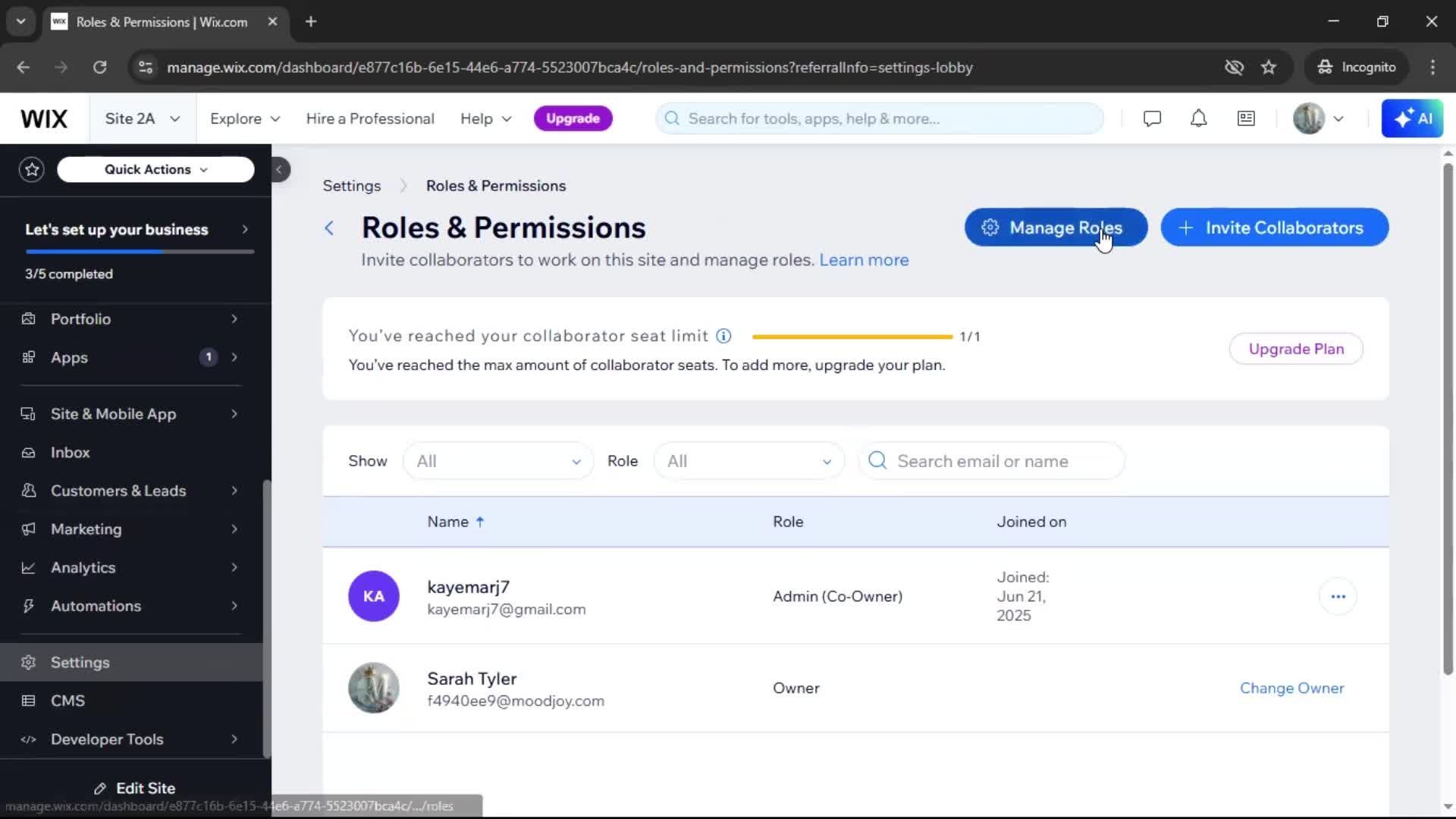Open a new browser tab
1456x819 pixels.
311,21
